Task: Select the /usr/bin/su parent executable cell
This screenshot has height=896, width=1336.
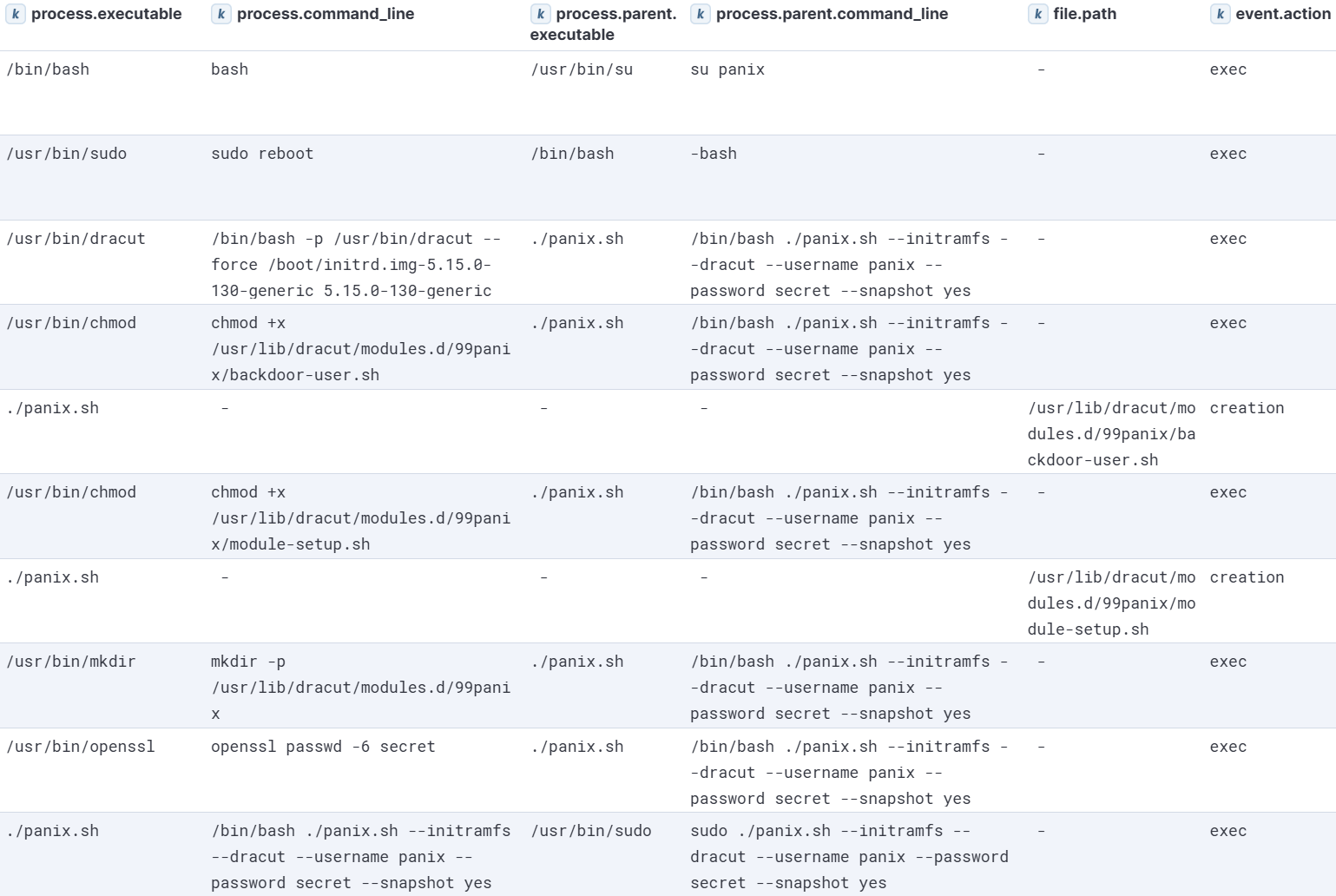Action: tap(582, 69)
